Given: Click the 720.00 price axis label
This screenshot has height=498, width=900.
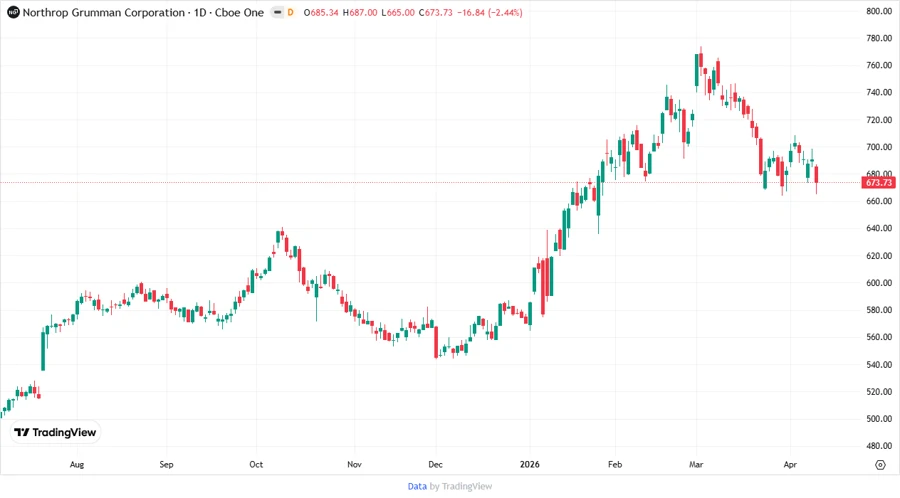Looking at the screenshot, I should click(x=879, y=120).
